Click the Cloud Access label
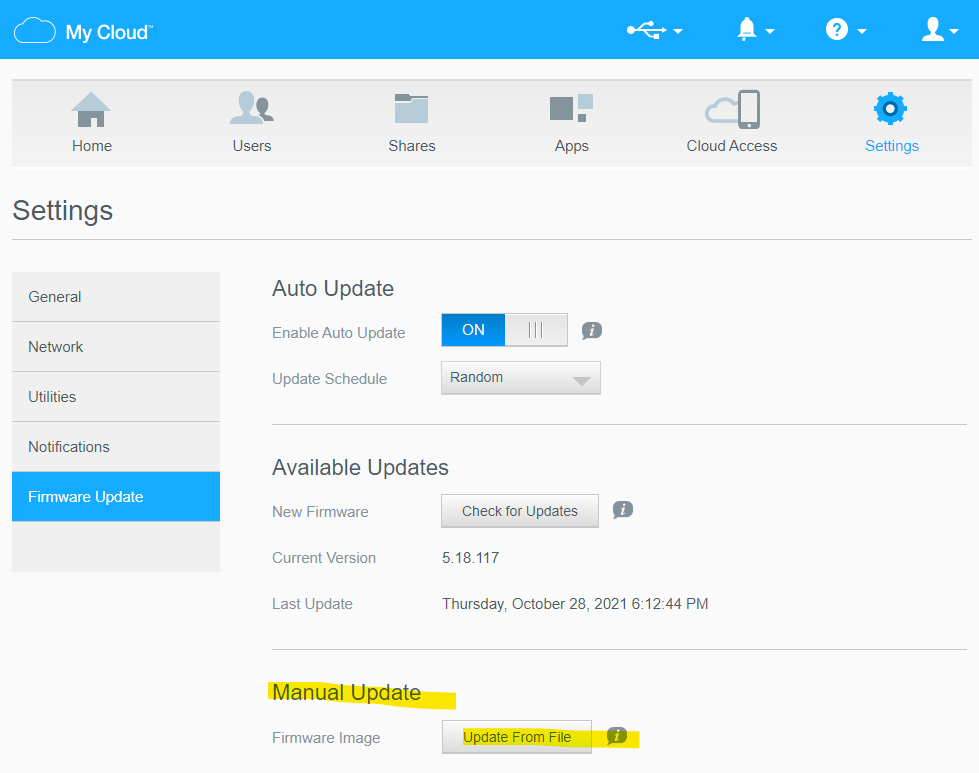Screen dimensions: 979x773 (732, 145)
